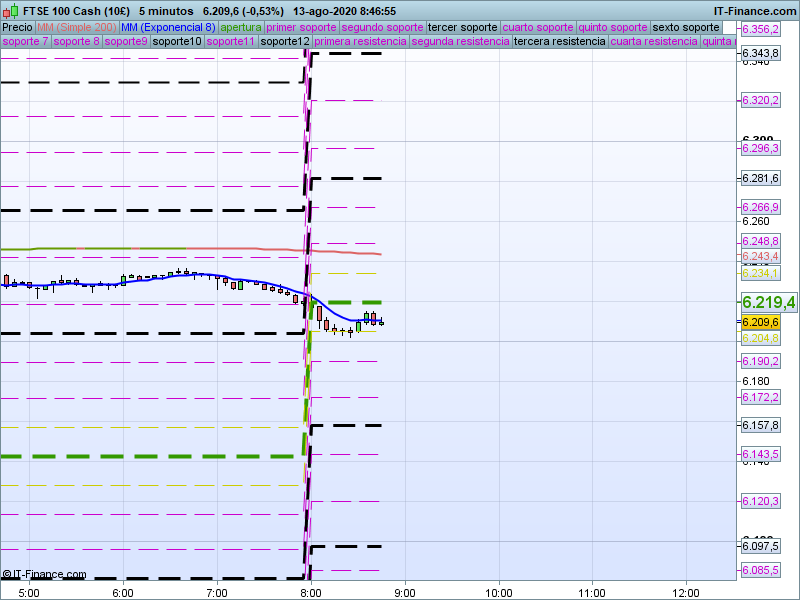
Task: Select the MM (Simple 200) indicator label
Action: (x=69, y=27)
